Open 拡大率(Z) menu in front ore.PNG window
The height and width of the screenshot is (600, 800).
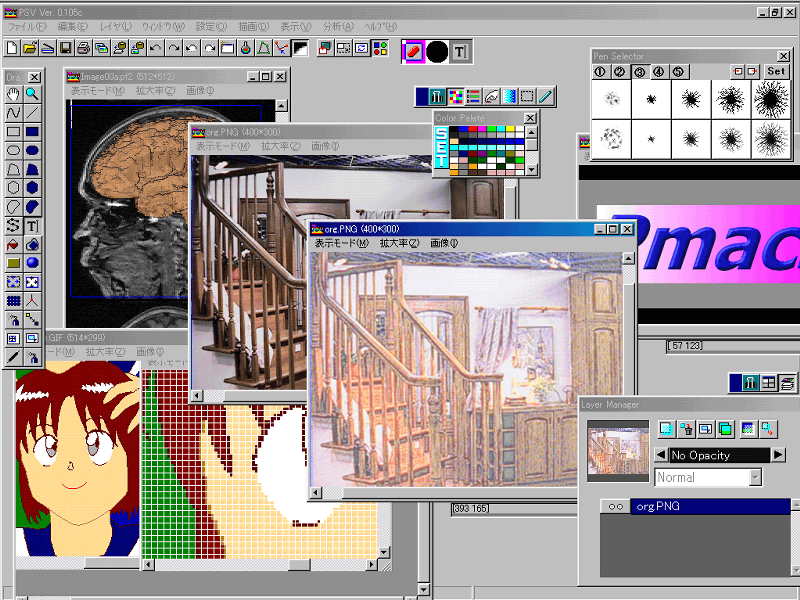click(x=399, y=243)
